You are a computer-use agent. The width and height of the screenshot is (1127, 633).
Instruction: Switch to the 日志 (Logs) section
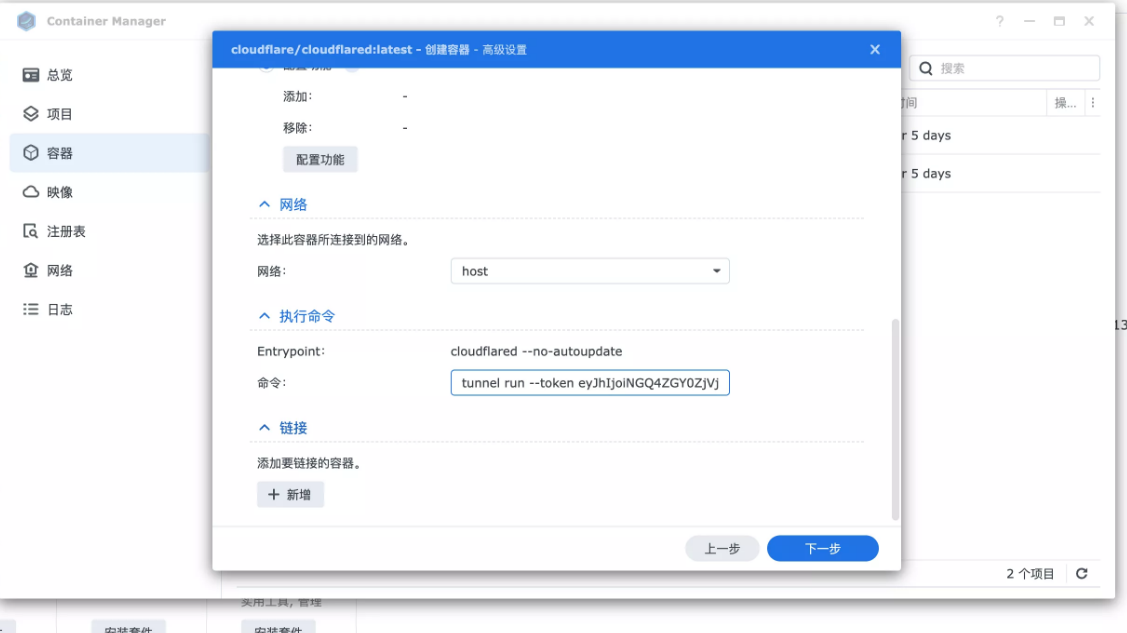coord(27,308)
